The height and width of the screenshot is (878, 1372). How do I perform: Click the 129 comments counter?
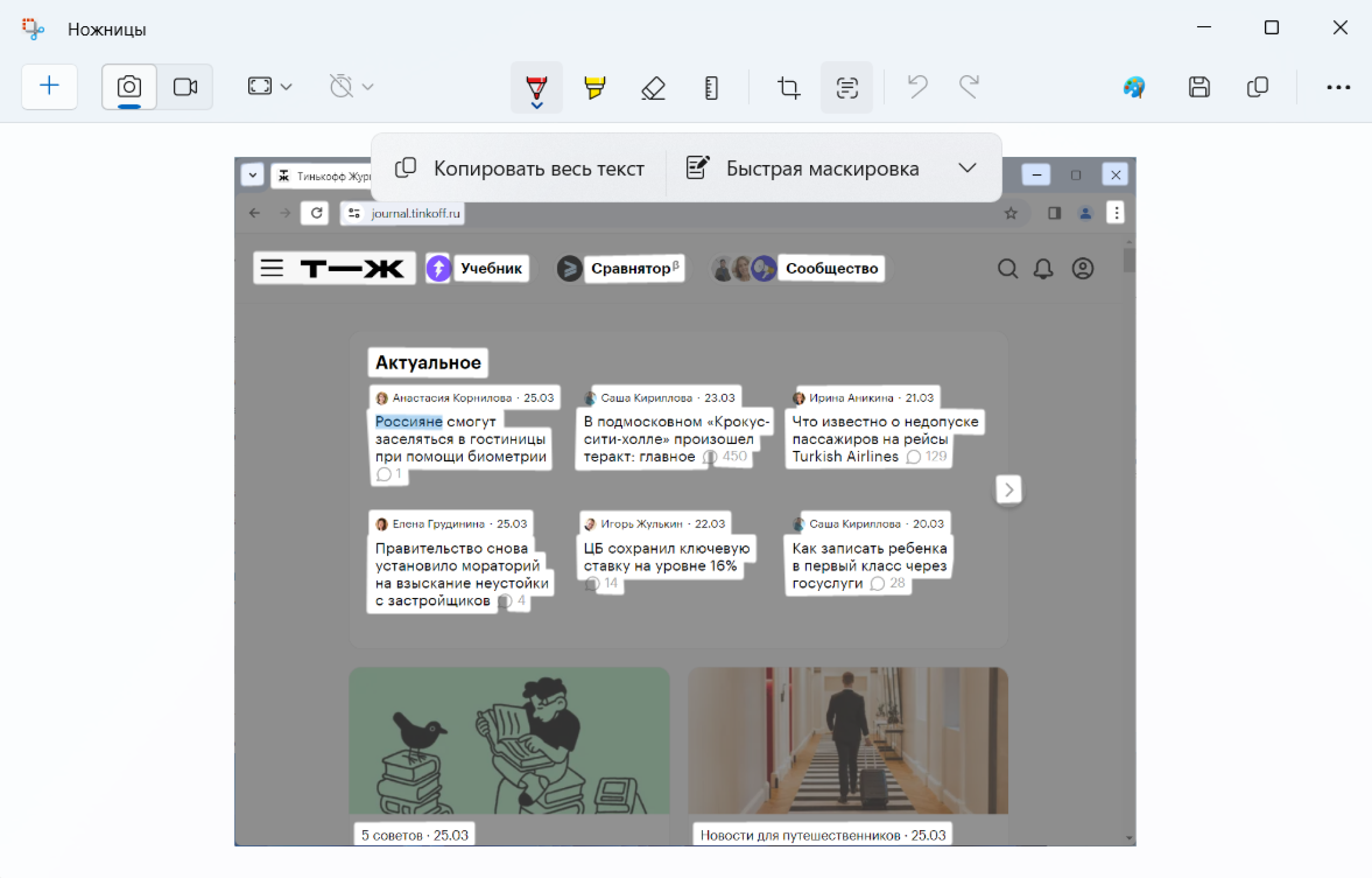tap(927, 456)
